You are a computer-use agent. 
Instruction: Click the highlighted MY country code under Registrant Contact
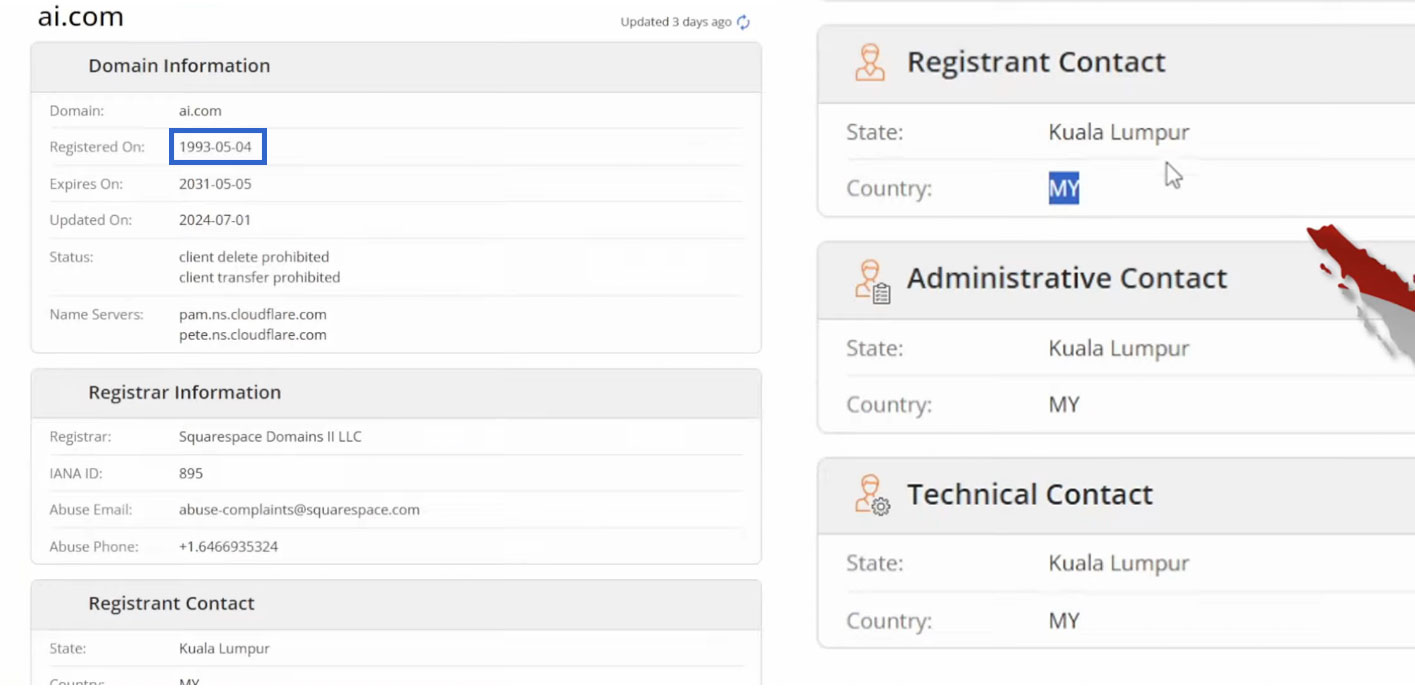[1063, 188]
